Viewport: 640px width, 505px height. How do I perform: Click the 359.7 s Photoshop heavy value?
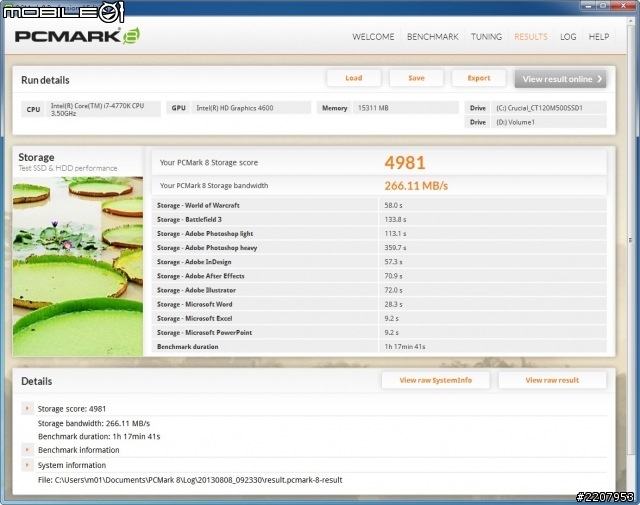click(395, 248)
